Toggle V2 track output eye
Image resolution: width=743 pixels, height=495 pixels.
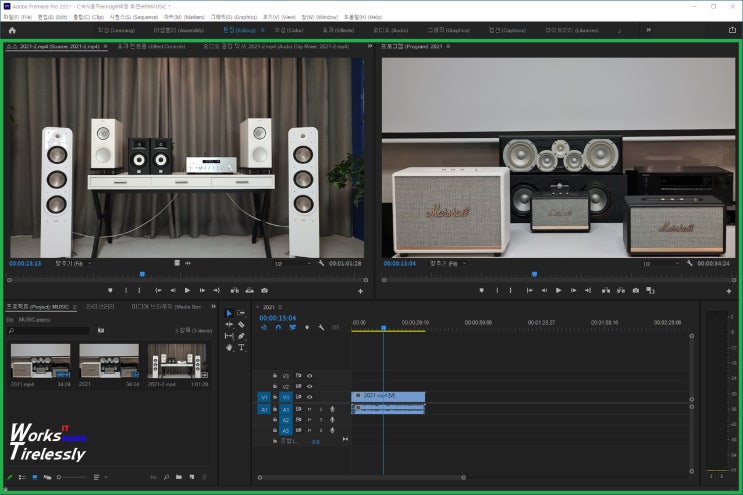point(309,387)
